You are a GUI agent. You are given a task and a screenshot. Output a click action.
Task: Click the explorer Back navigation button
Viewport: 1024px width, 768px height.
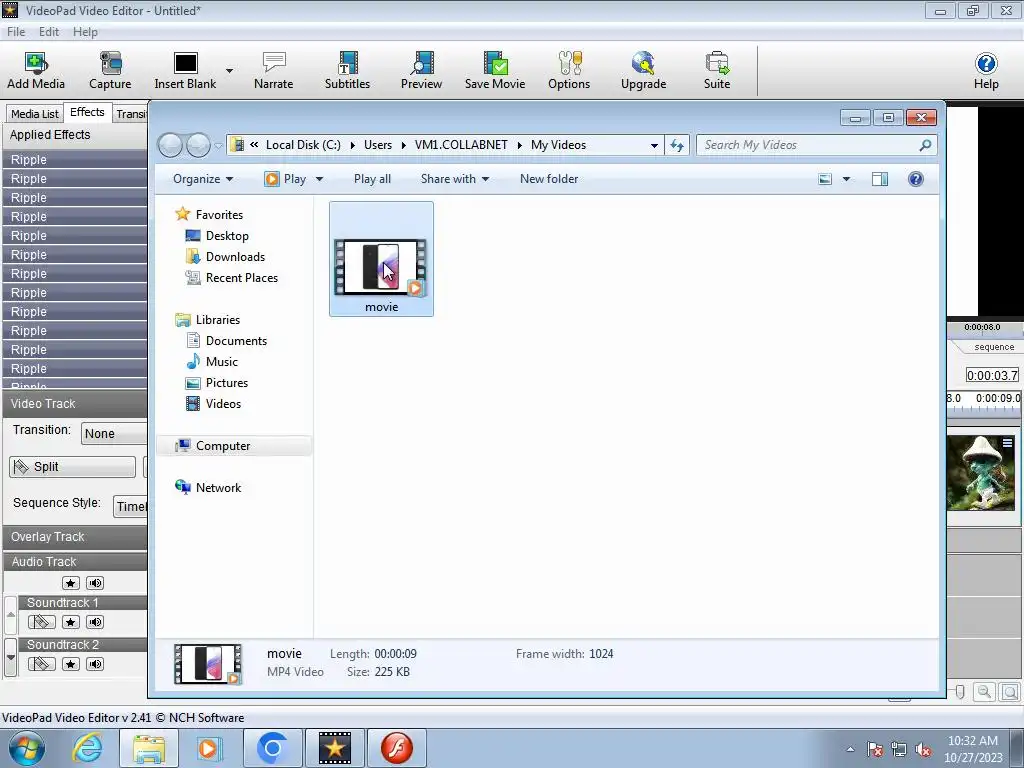pos(170,145)
